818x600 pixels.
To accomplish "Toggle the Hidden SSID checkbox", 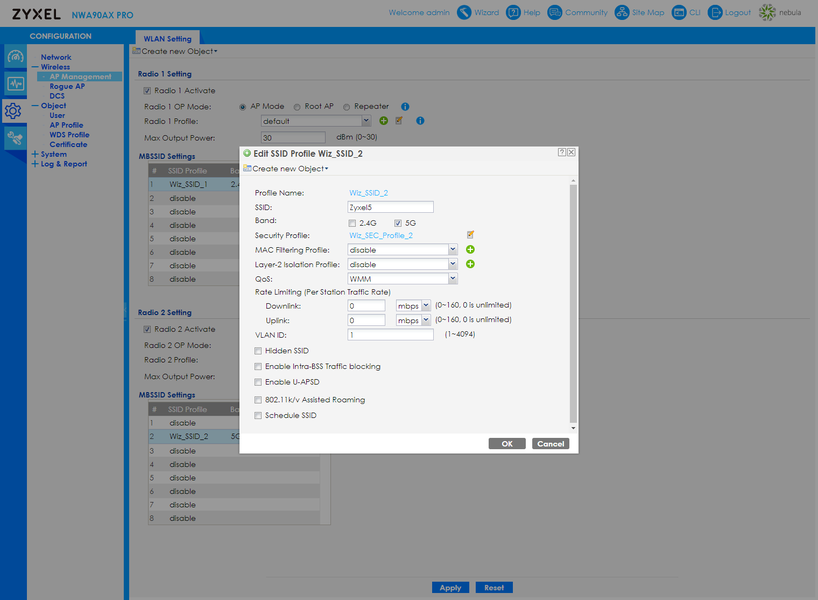I will (258, 351).
